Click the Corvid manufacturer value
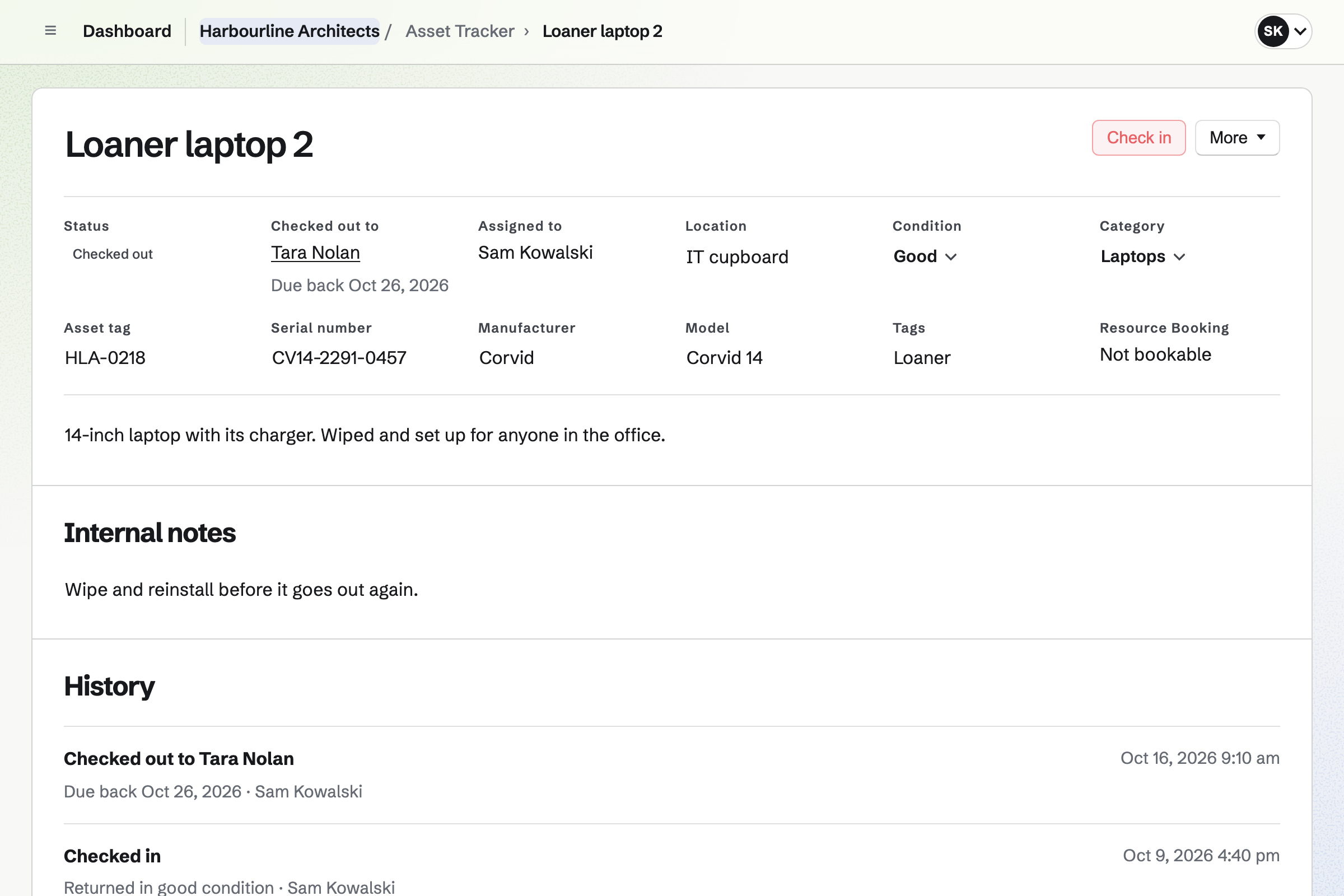1344x896 pixels. click(506, 358)
